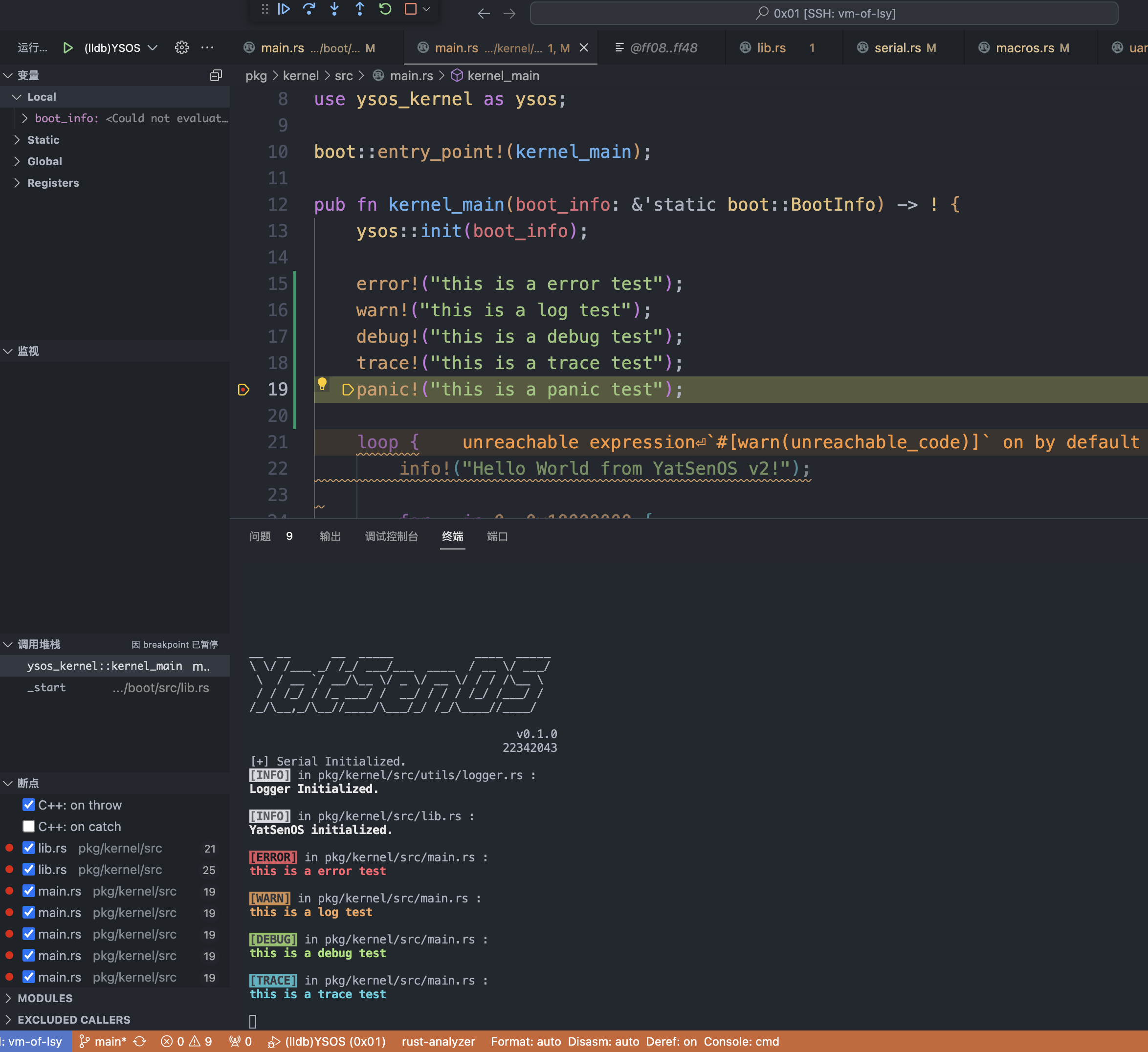Collapse the 变量 section
This screenshot has width=1148, height=1052.
(x=8, y=75)
